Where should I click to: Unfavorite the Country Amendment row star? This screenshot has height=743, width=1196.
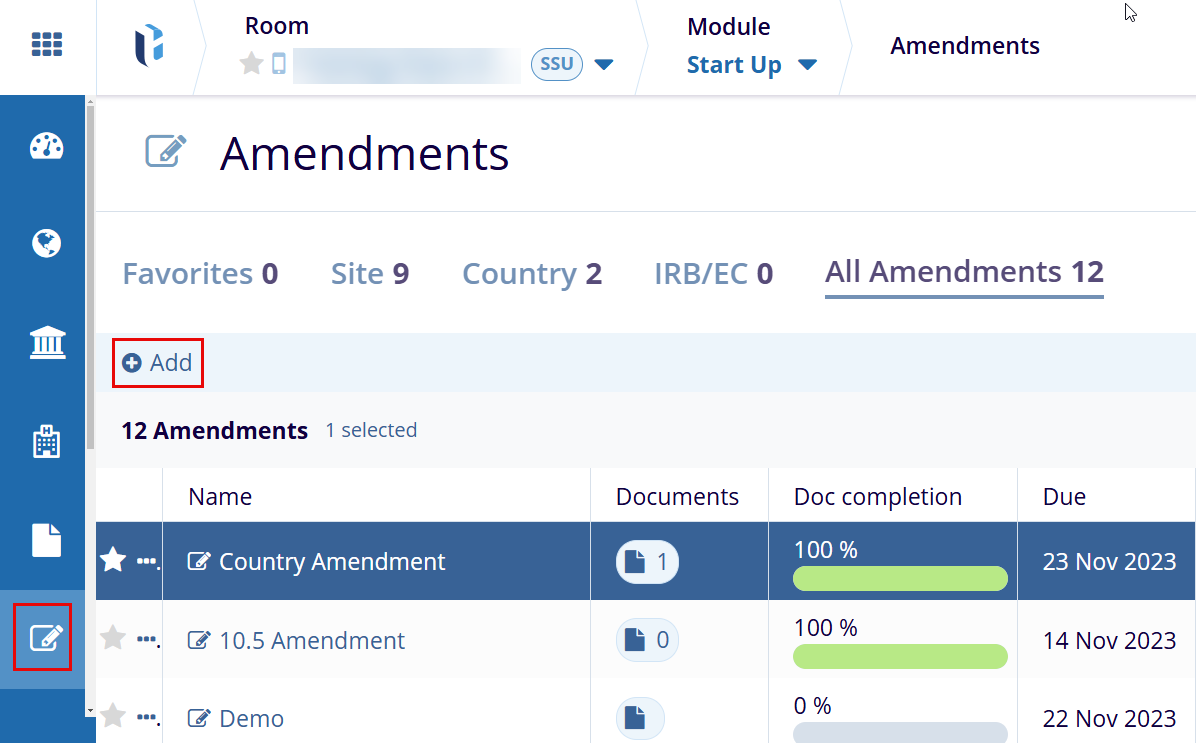(113, 561)
